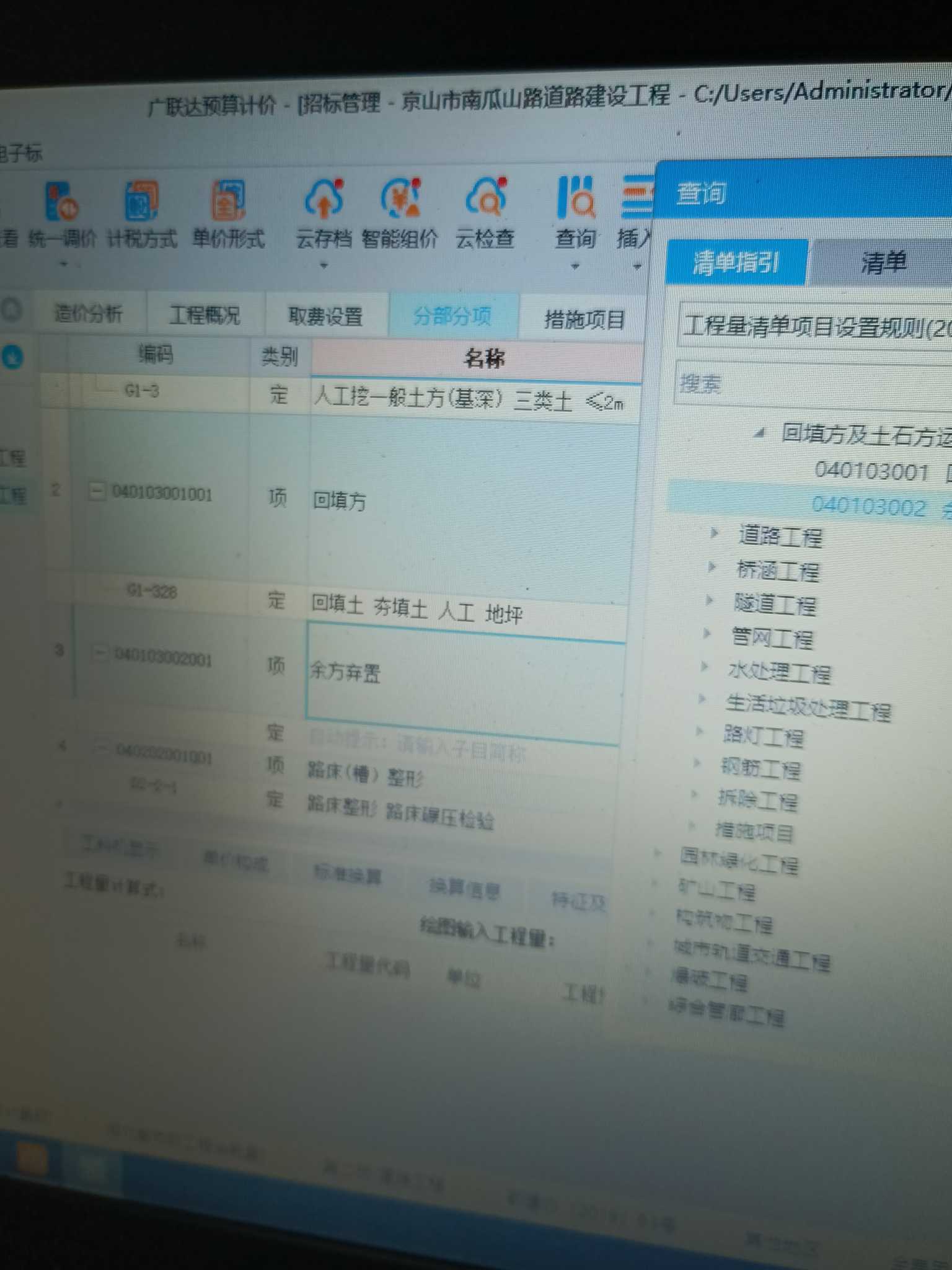This screenshot has width=952, height=1270.
Task: Switch to the 清单 tab in 查询 dialog
Action: 883,263
